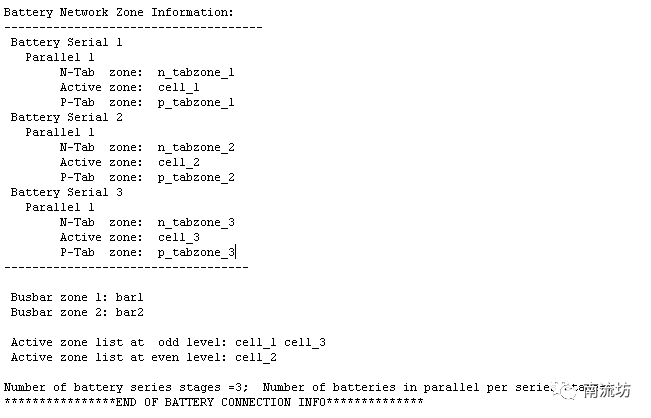651x418 pixels.
Task: Click the even level active zone list line
Action: coord(144,357)
